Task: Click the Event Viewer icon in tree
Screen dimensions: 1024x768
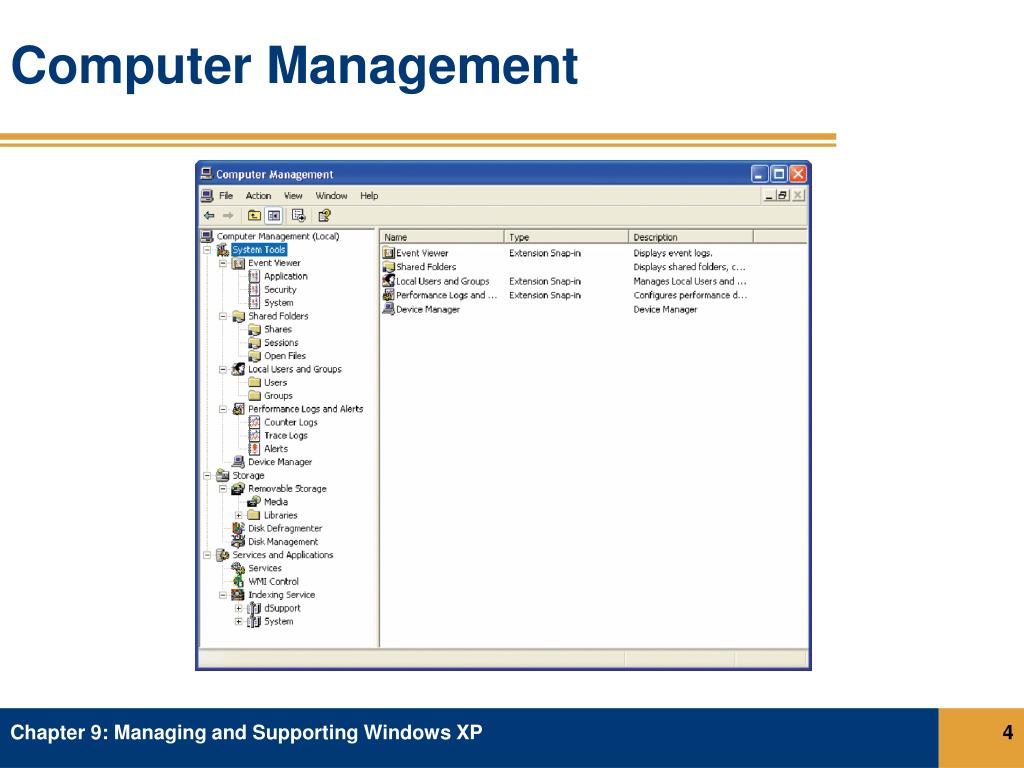Action: coord(238,263)
